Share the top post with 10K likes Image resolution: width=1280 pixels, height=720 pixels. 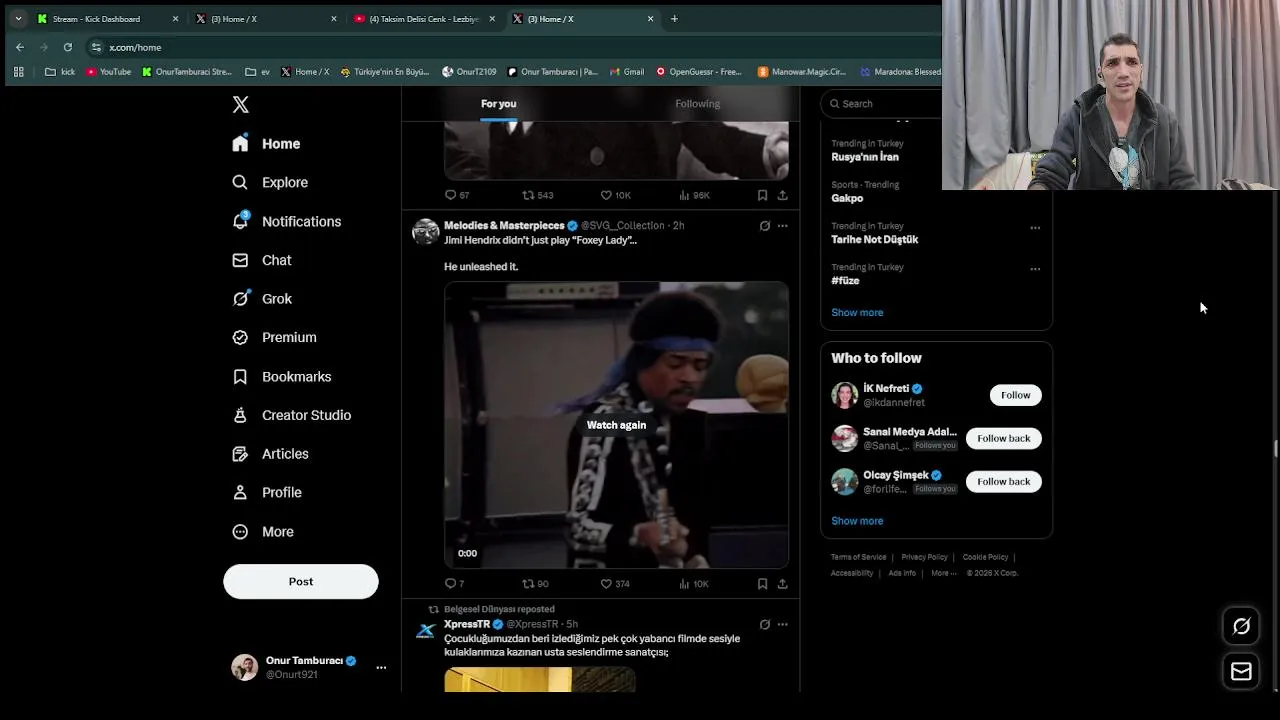tap(782, 195)
